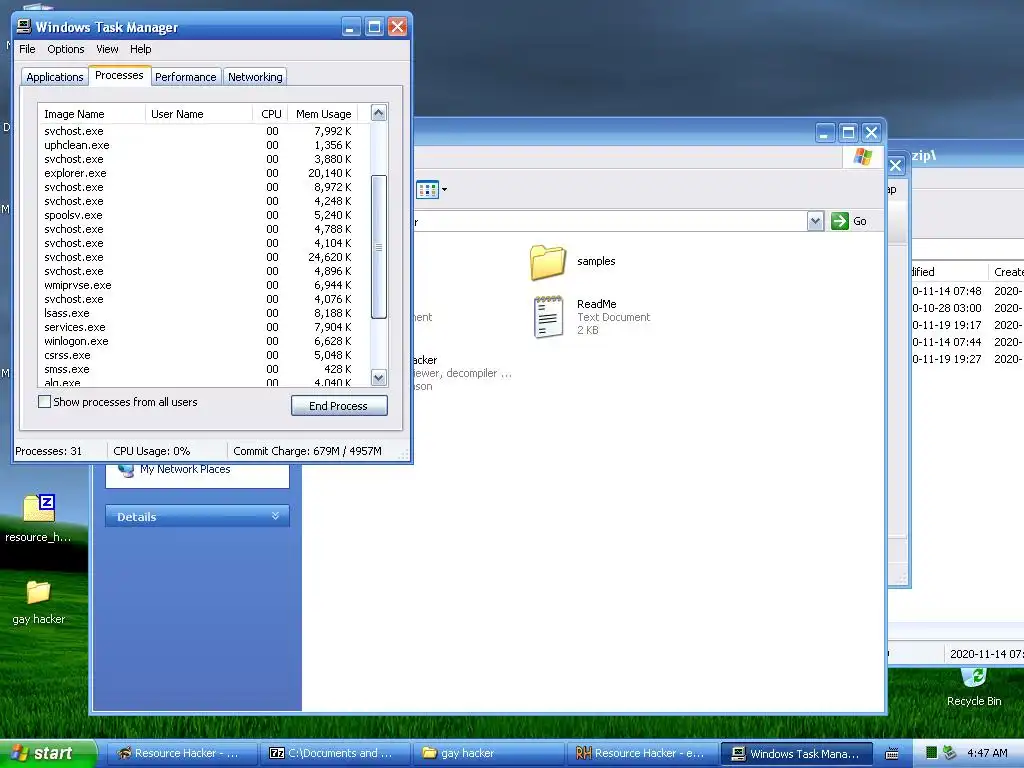Open the resource_h... zip desktop icon
The image size is (1024, 768).
[39, 509]
